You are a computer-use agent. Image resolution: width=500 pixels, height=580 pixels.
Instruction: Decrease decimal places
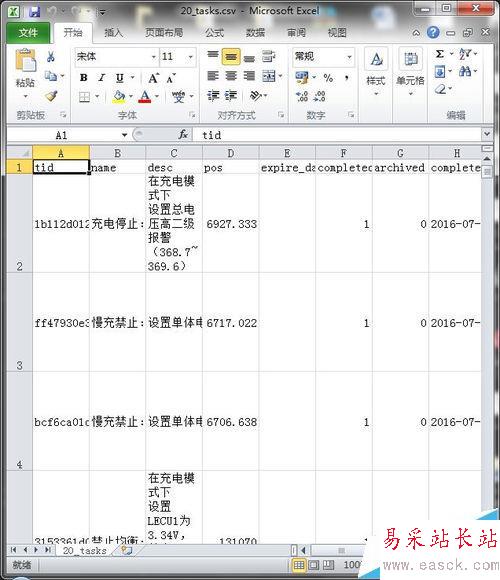tap(320, 97)
